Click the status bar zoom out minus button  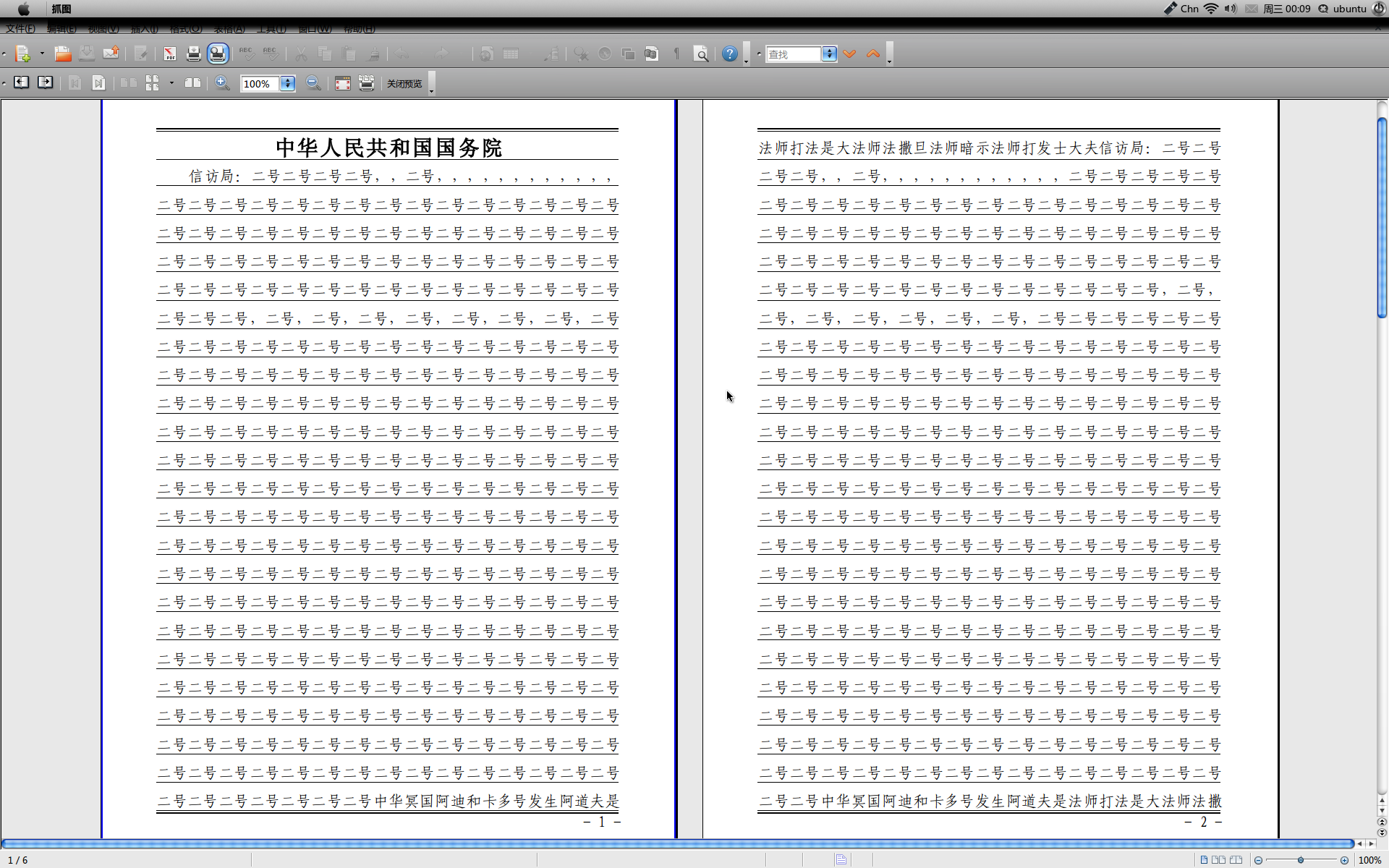[x=1259, y=860]
